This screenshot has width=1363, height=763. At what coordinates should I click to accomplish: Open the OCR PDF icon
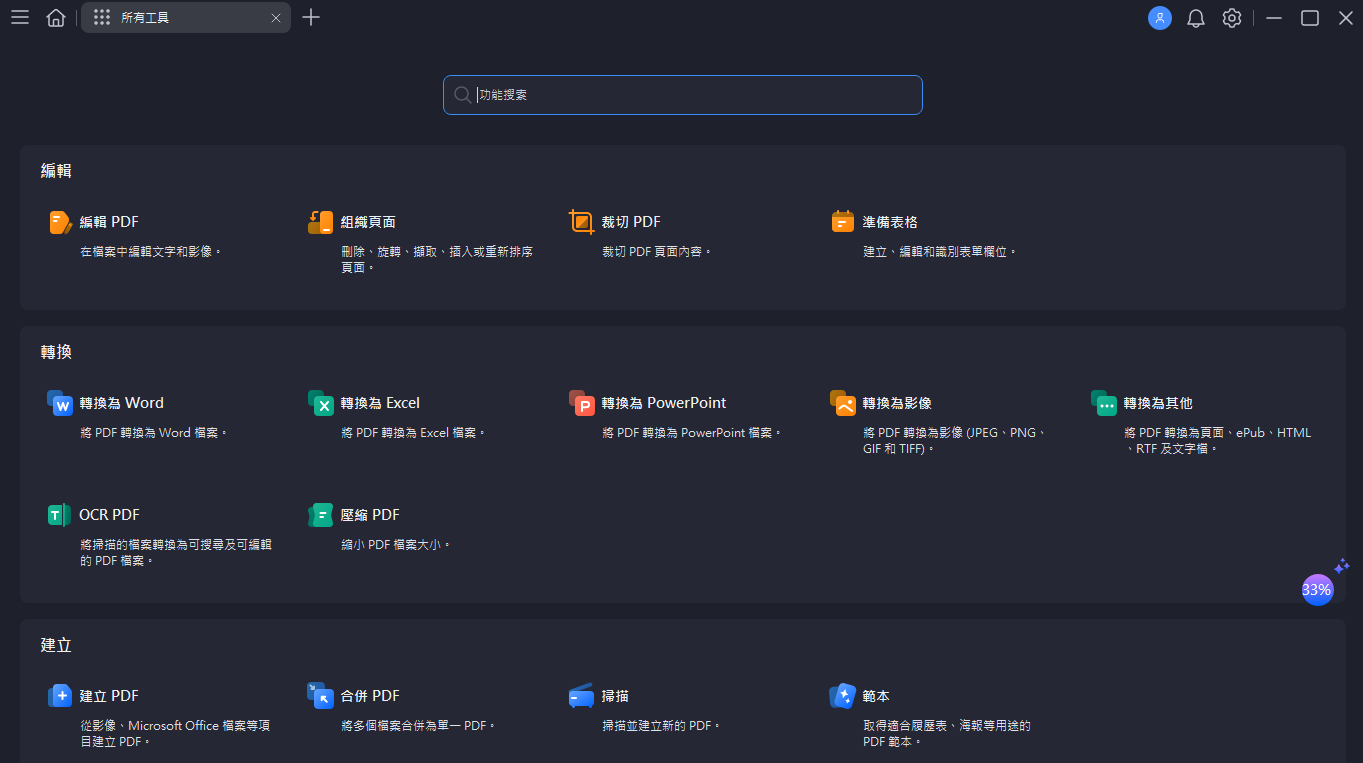(59, 515)
